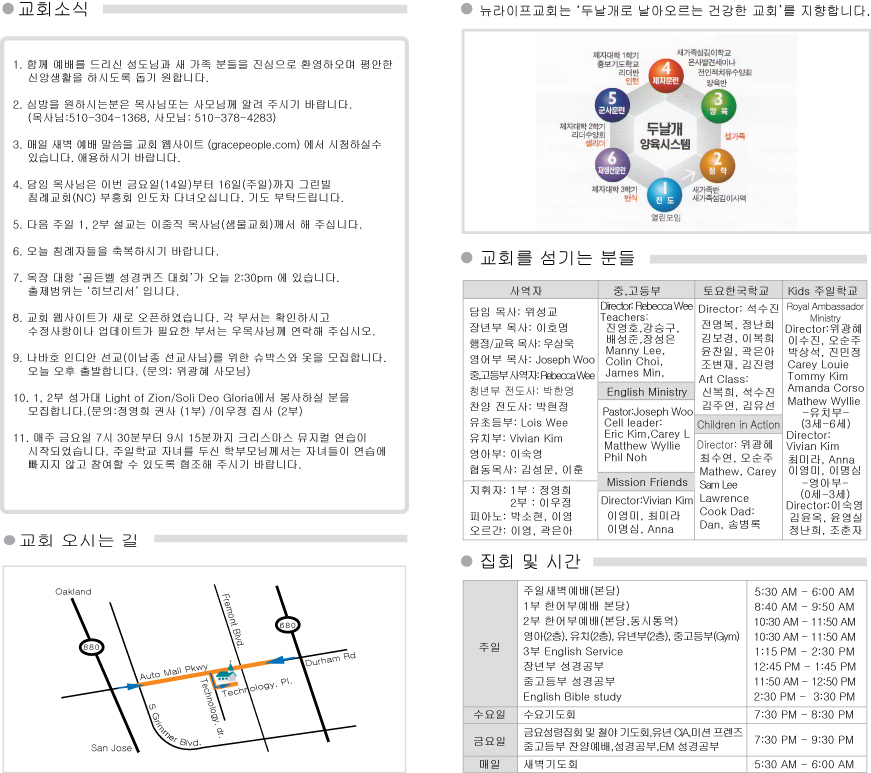This screenshot has height=773, width=871.
Task: Click English Bible study schedule entry
Action: coord(572,697)
